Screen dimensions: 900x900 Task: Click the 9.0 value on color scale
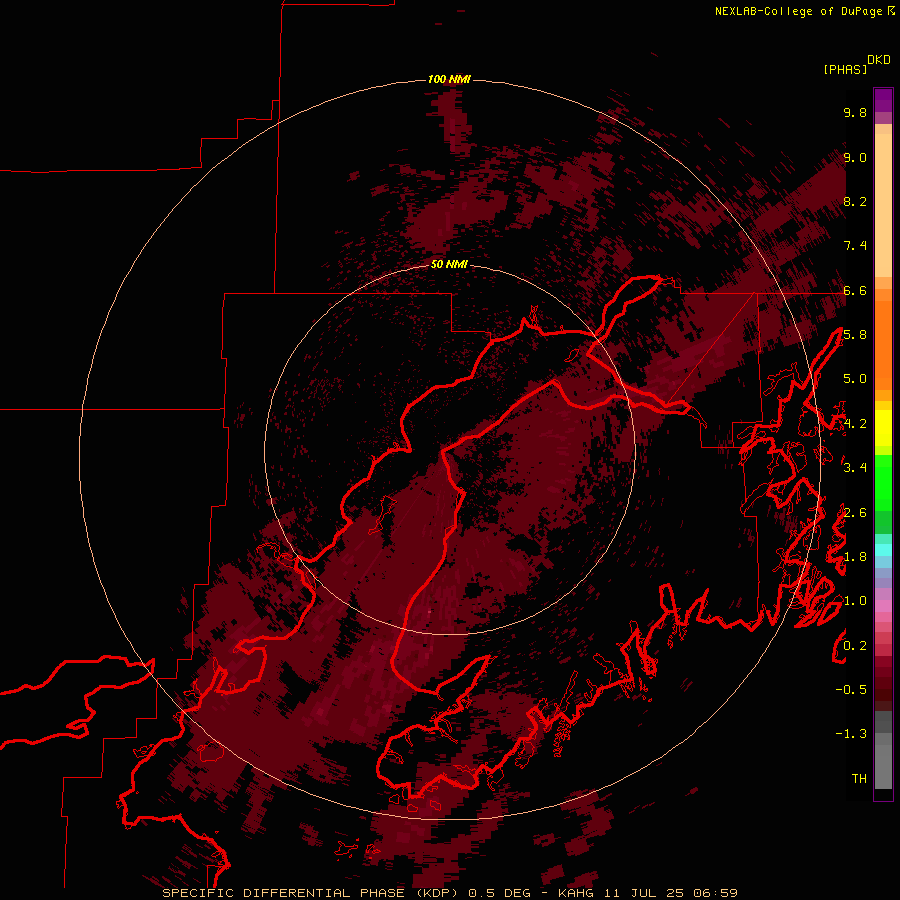coord(855,157)
